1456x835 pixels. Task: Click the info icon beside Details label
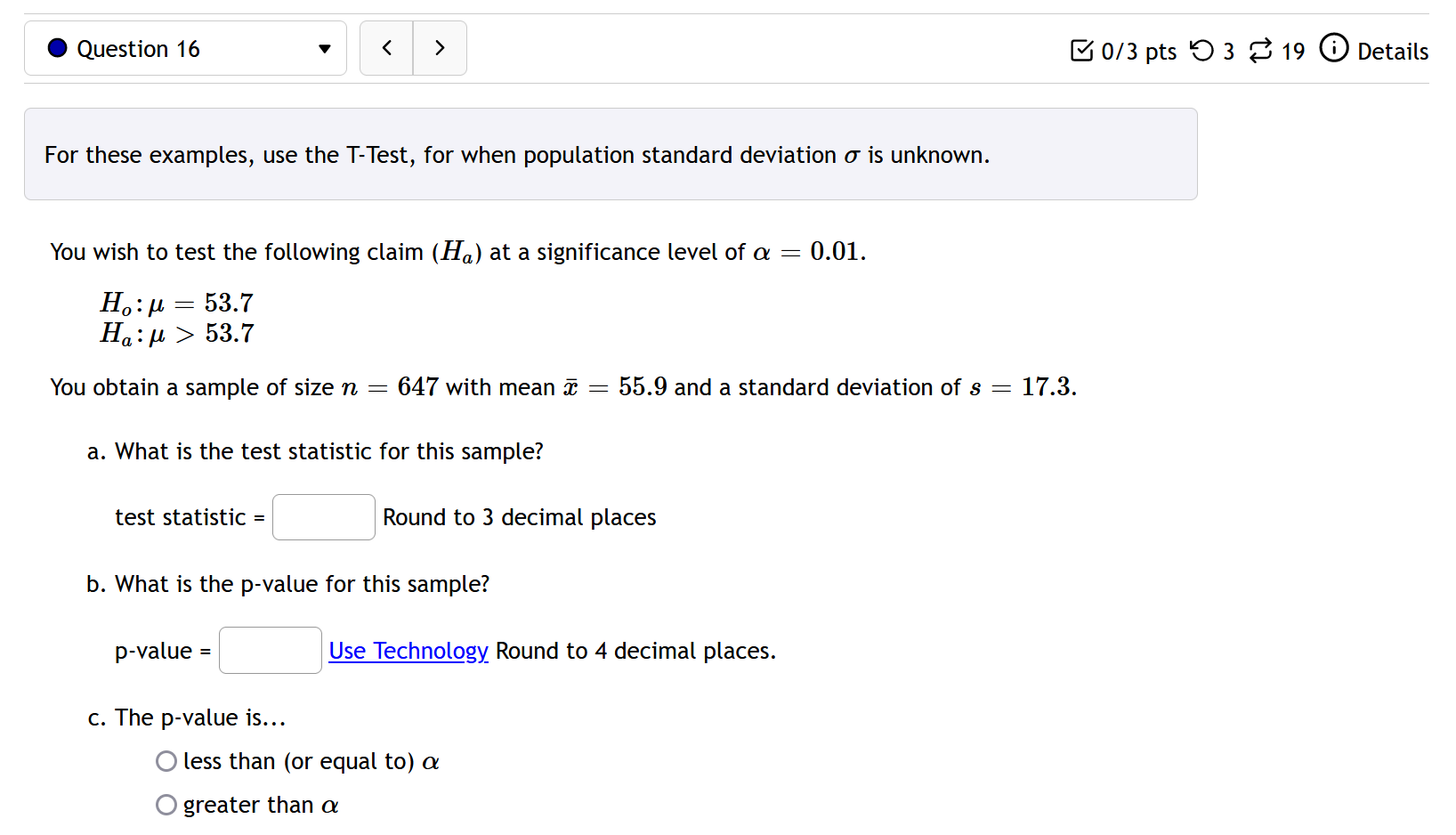pyautogui.click(x=1334, y=49)
